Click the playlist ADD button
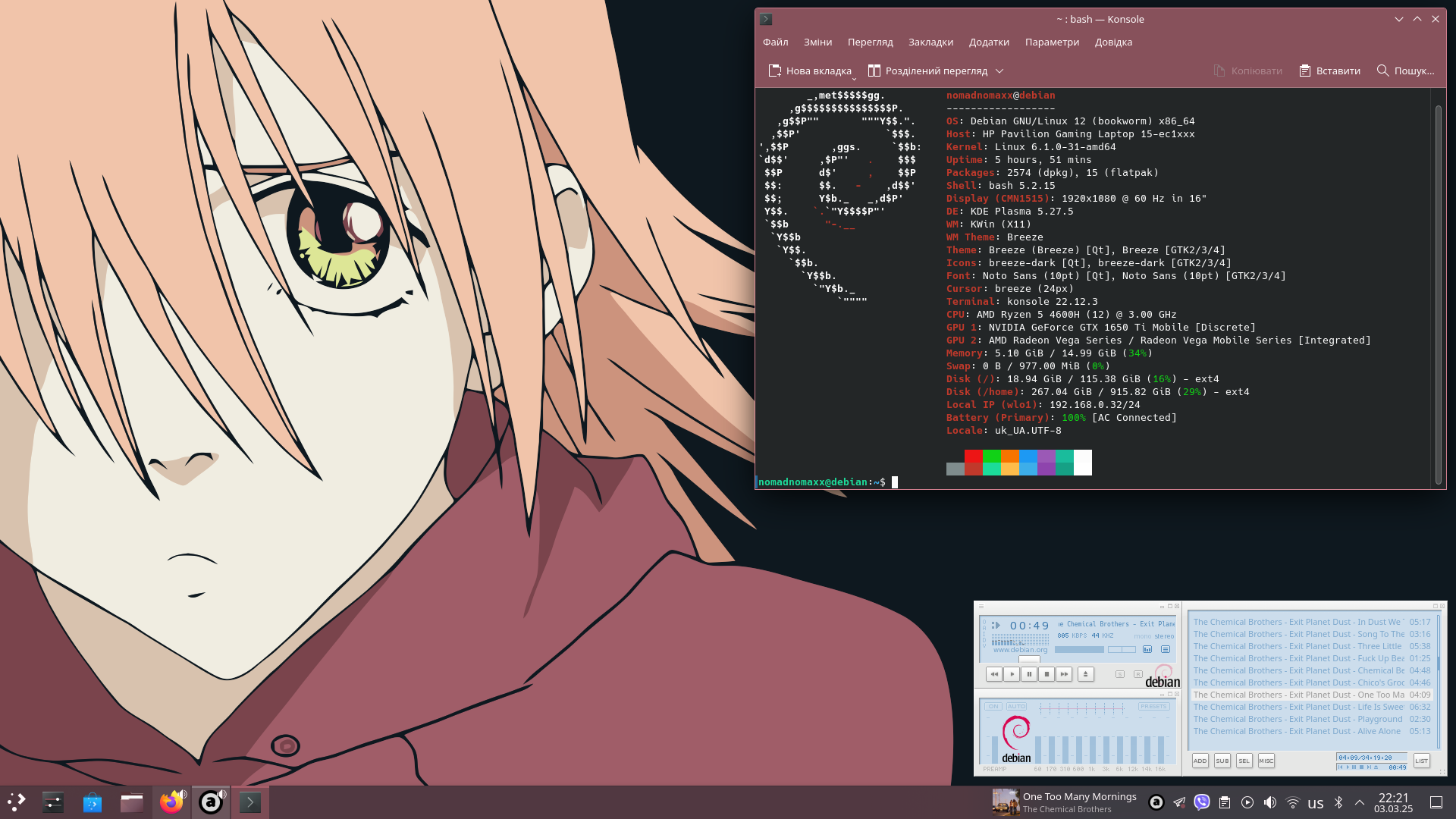Screen dimensions: 1456x819 (1200, 761)
